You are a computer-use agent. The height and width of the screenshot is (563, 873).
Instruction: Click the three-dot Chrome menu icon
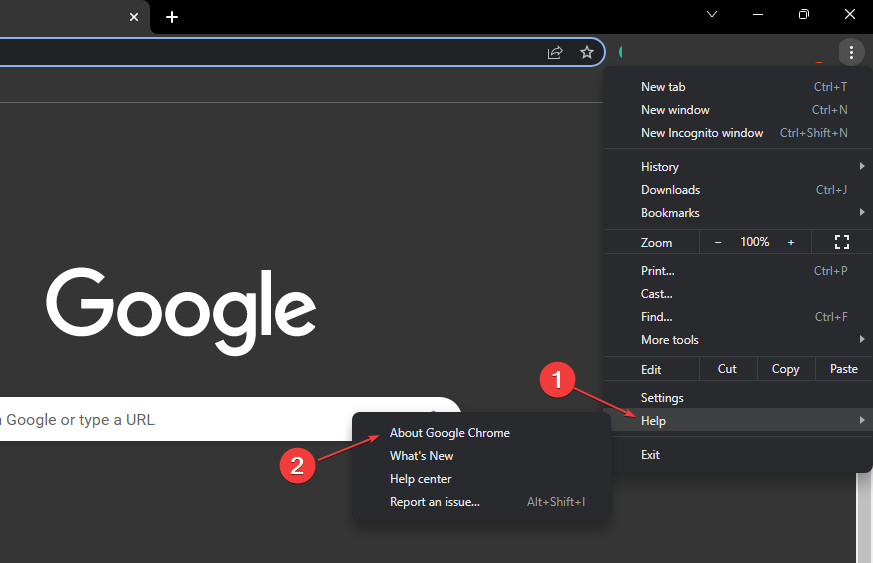pyautogui.click(x=850, y=52)
